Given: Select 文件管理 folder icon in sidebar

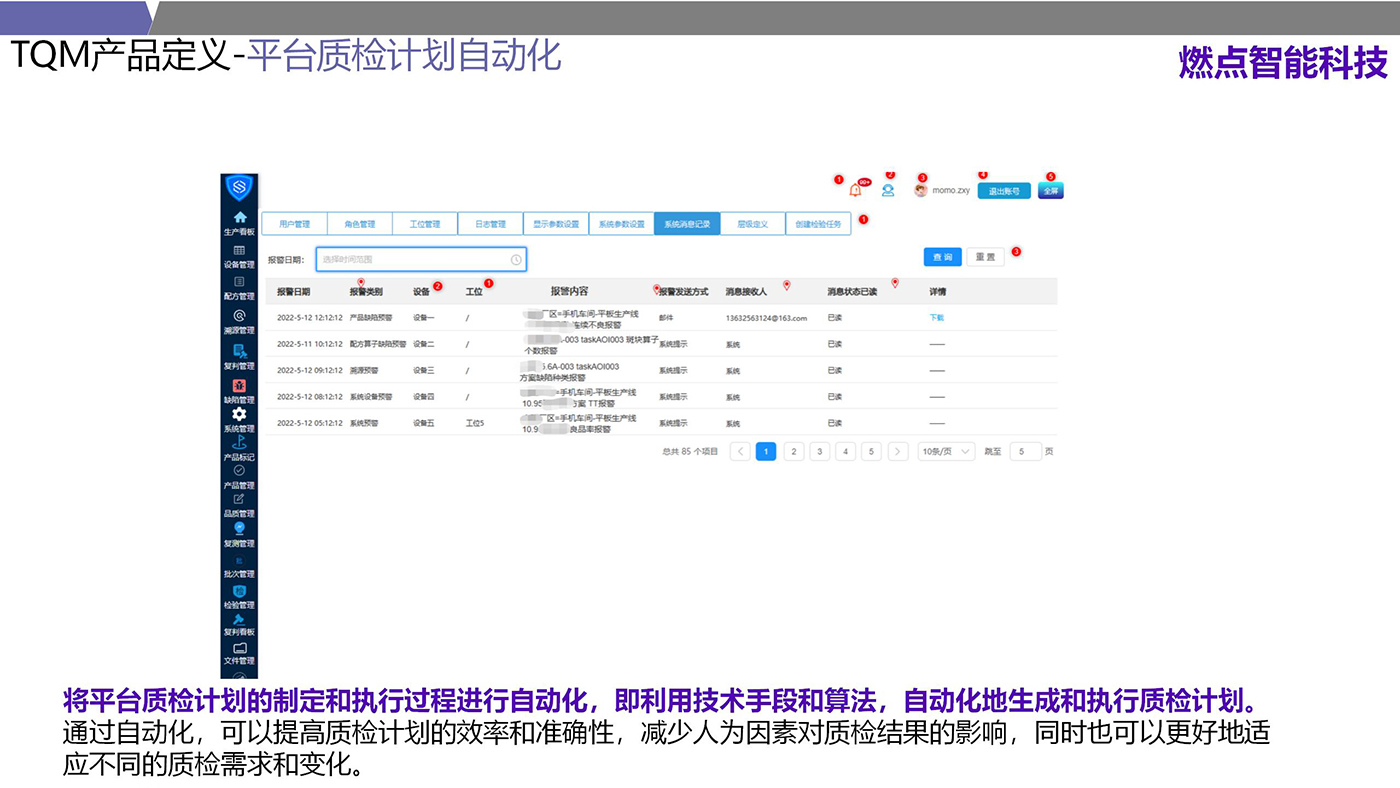Looking at the screenshot, I should coord(239,649).
